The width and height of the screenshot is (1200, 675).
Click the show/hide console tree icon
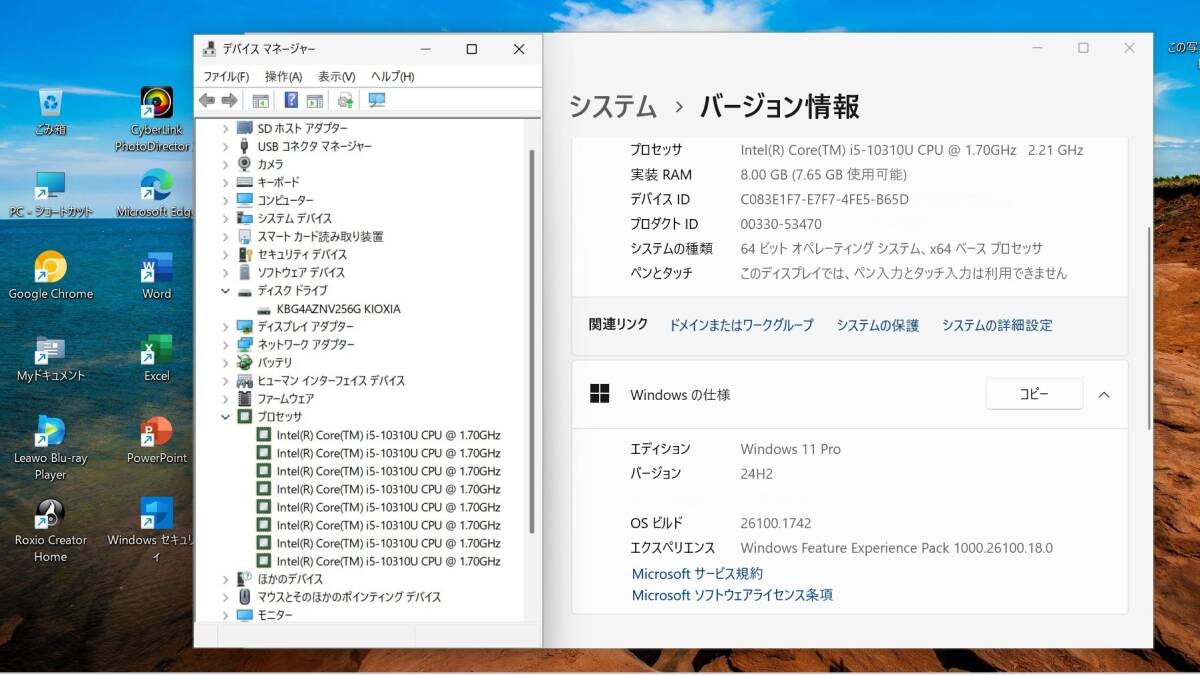260,100
